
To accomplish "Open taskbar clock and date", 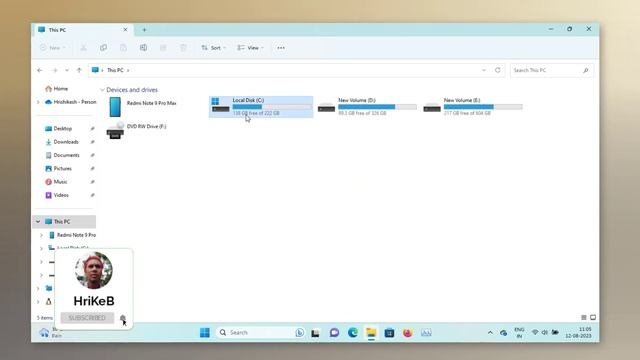I will coord(578,332).
